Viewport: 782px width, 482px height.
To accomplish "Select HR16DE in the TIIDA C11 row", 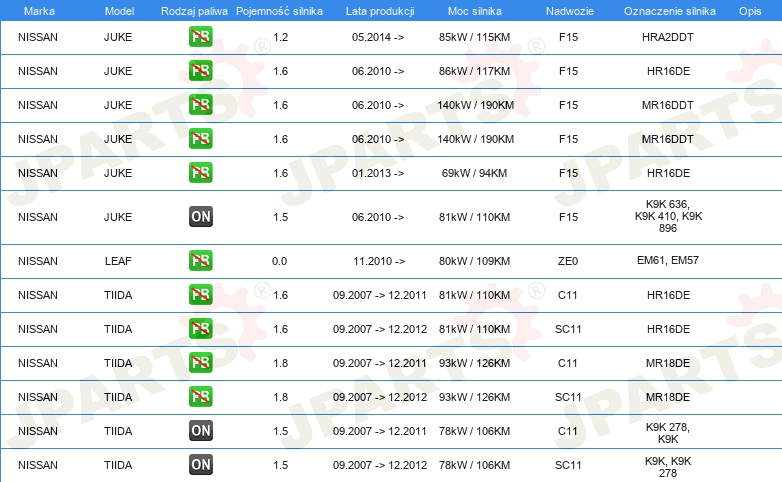I will click(668, 294).
